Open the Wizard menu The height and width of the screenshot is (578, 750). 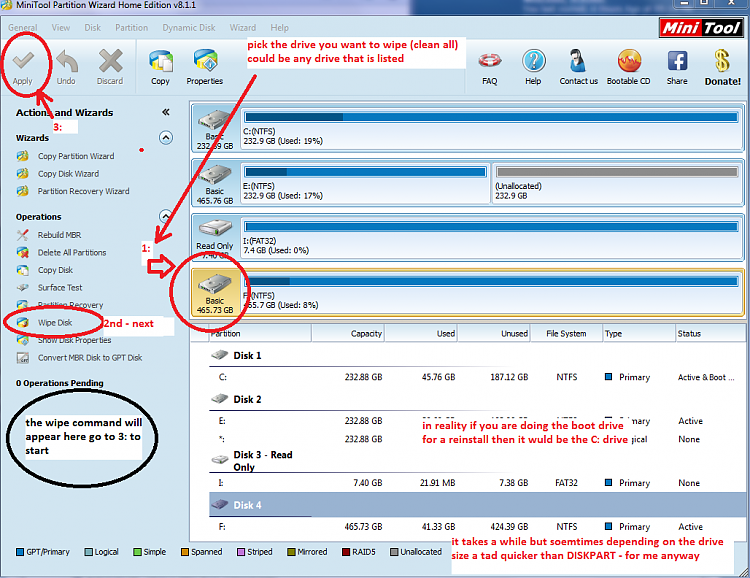[x=243, y=28]
